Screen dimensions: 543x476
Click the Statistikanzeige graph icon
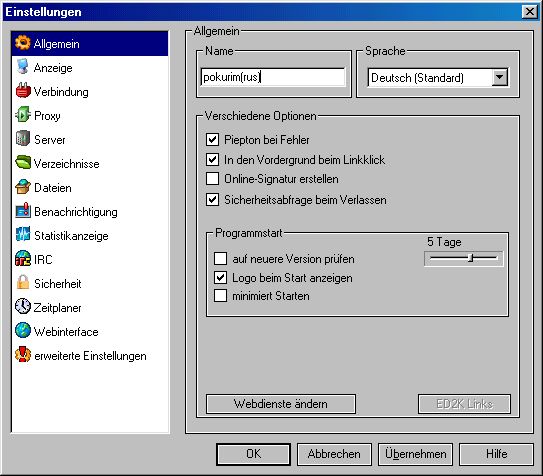tap(23, 235)
